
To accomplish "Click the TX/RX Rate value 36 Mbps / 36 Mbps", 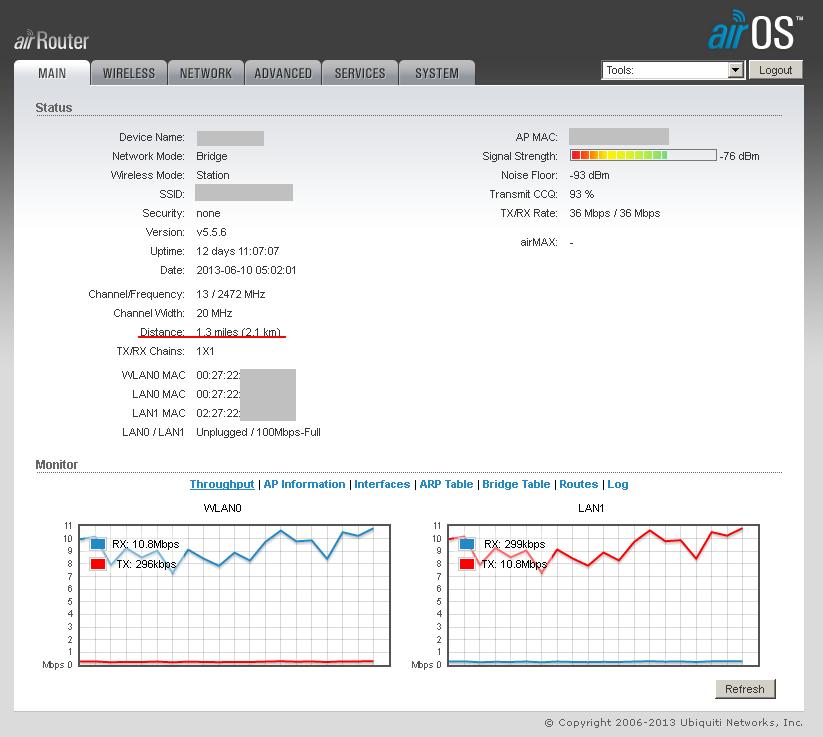I will click(615, 213).
